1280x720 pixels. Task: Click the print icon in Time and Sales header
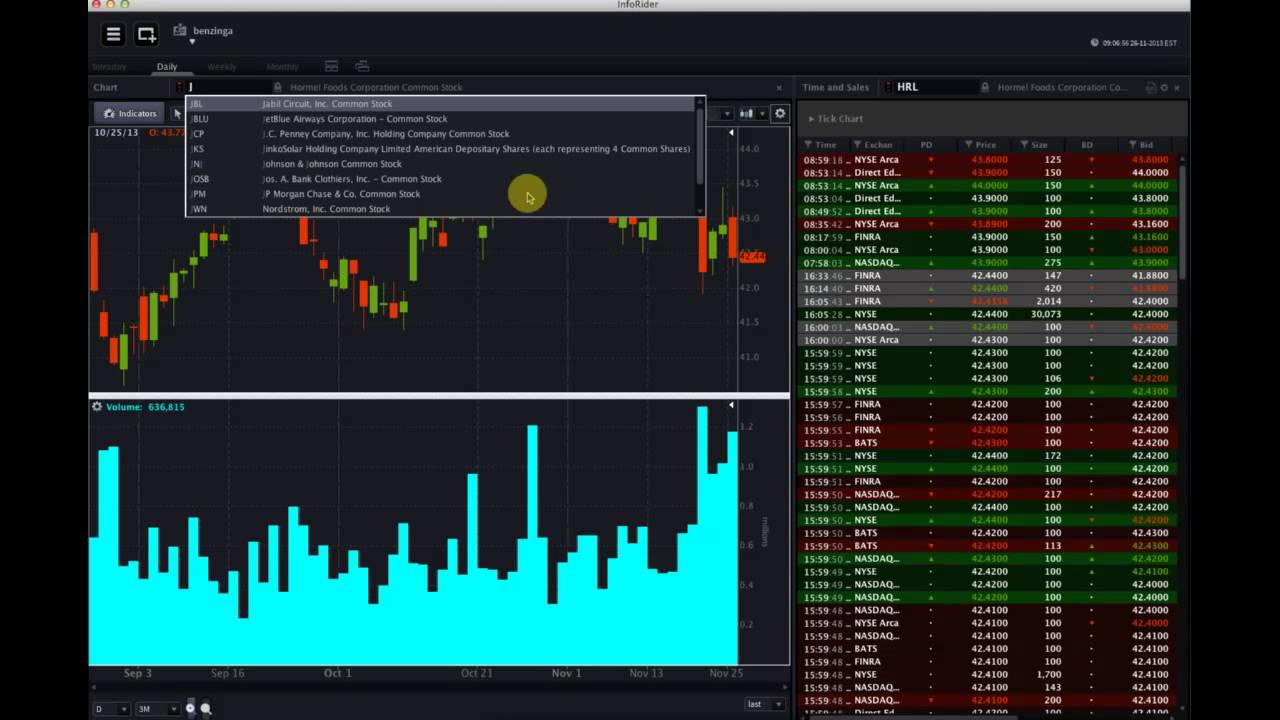1151,88
